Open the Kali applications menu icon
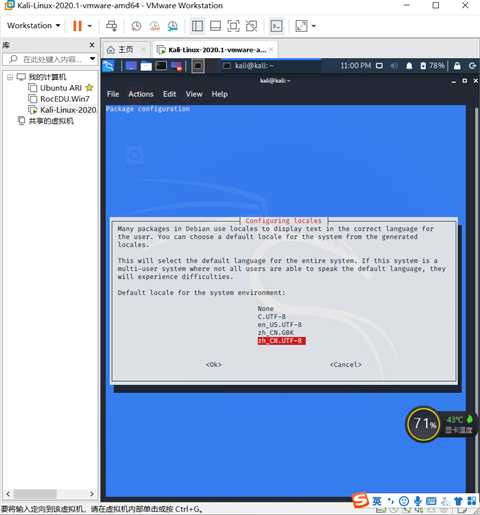This screenshot has width=480, height=515. tap(109, 66)
